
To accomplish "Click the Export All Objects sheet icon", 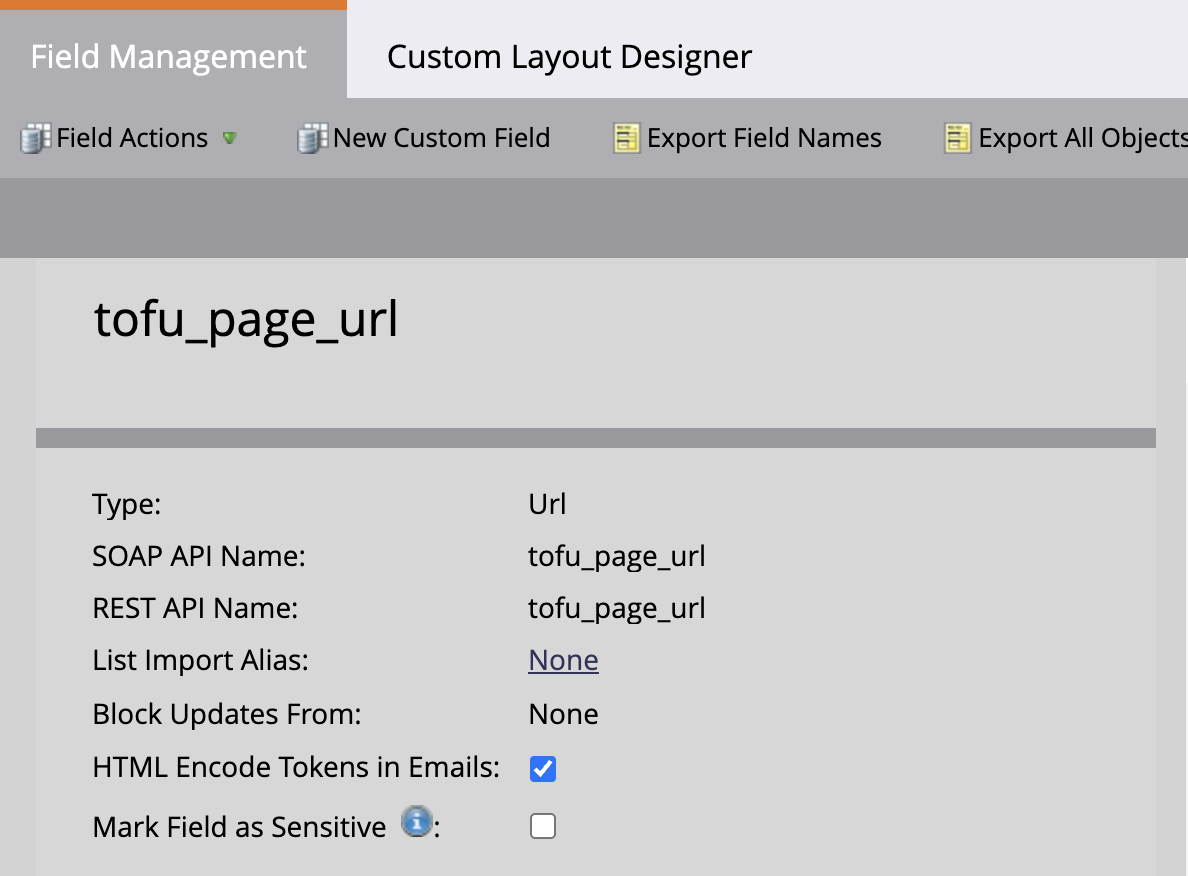I will point(958,139).
